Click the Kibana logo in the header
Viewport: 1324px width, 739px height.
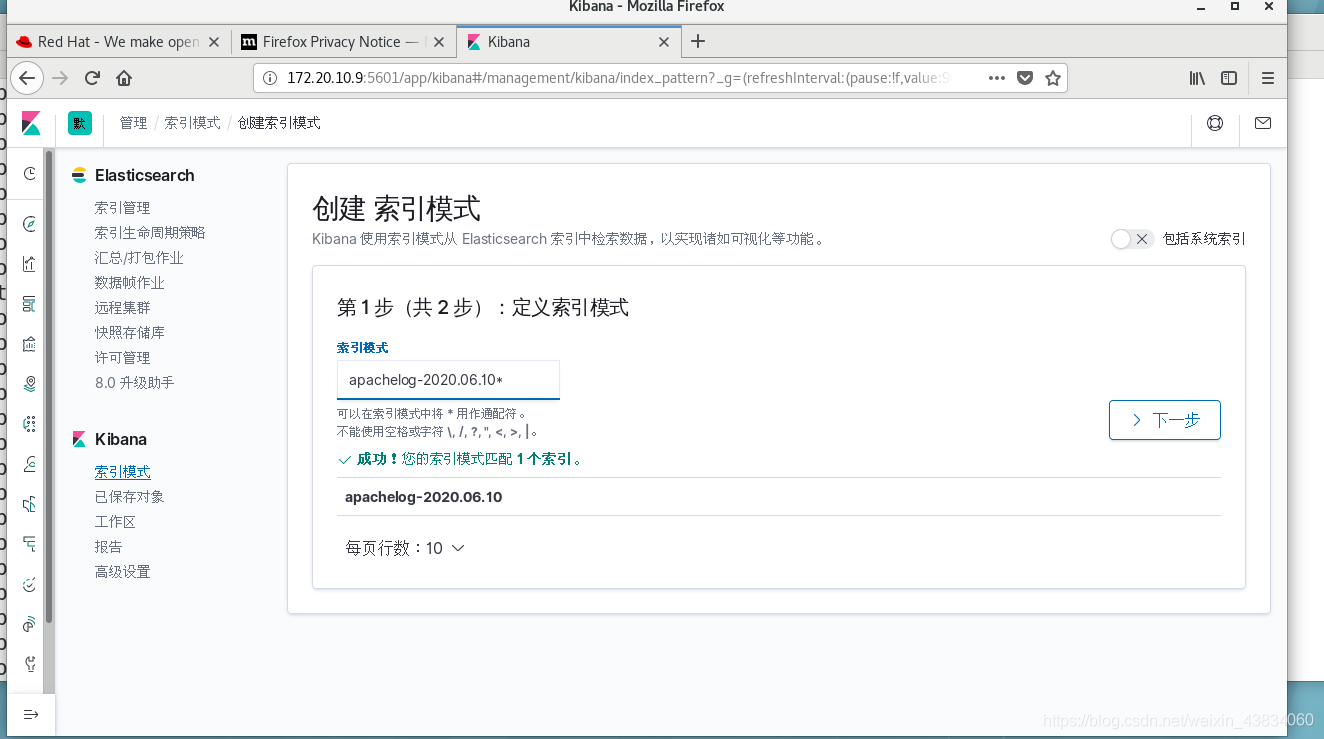(x=31, y=123)
